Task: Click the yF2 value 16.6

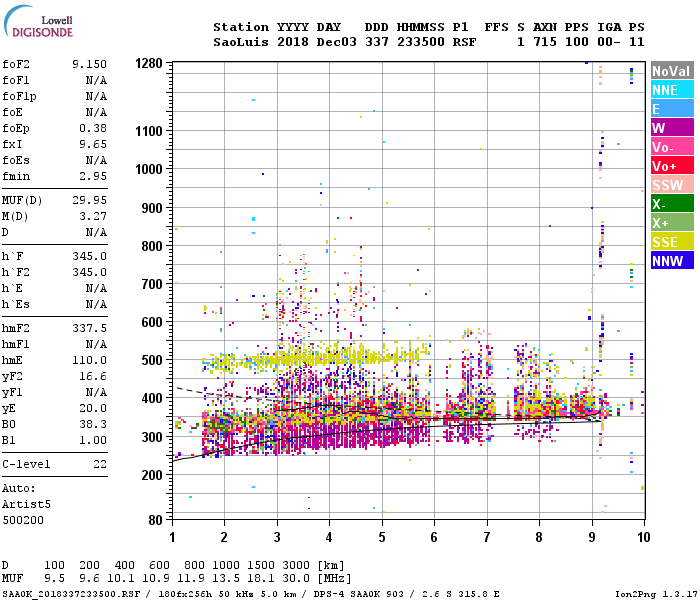Action: 93,376
